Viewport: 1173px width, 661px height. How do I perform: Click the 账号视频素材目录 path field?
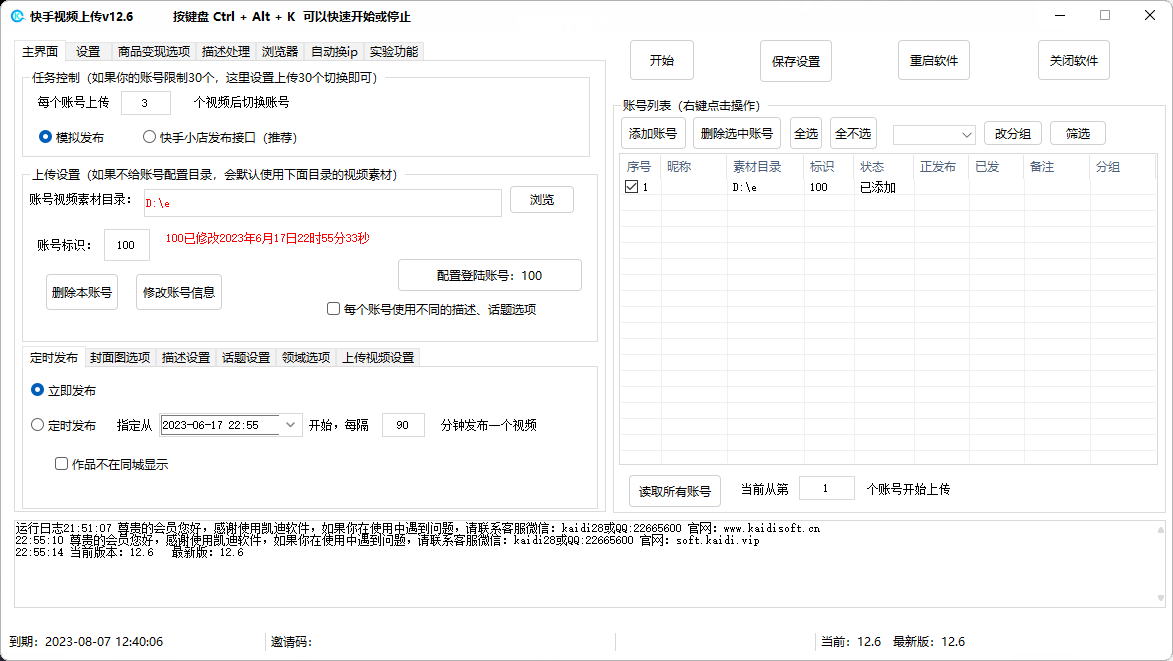coord(322,203)
